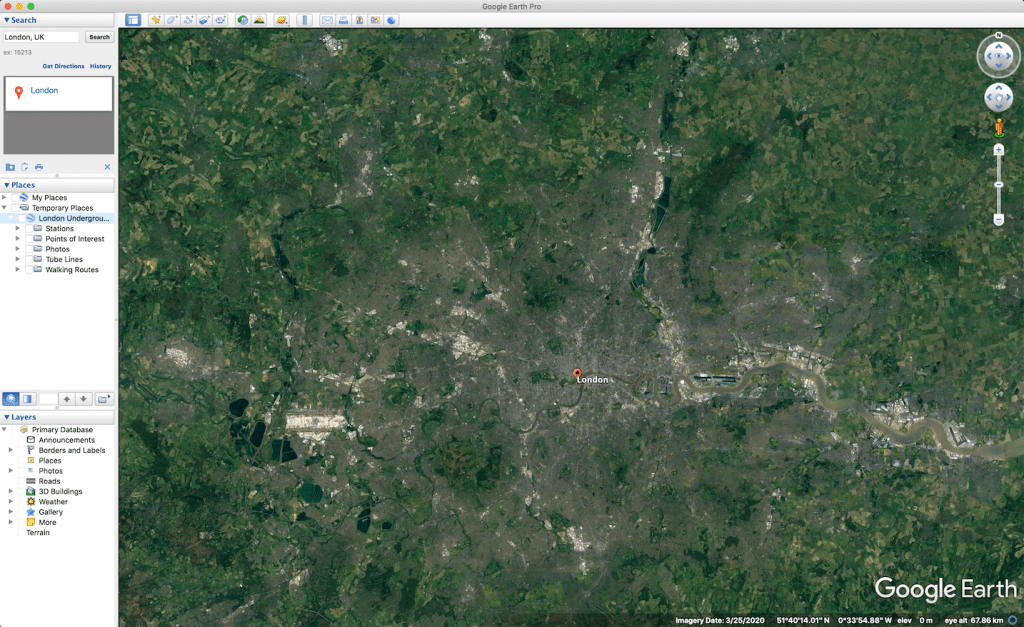The height and width of the screenshot is (627, 1024).
Task: Toggle the sidebar visibility toolbar button
Action: 133,20
